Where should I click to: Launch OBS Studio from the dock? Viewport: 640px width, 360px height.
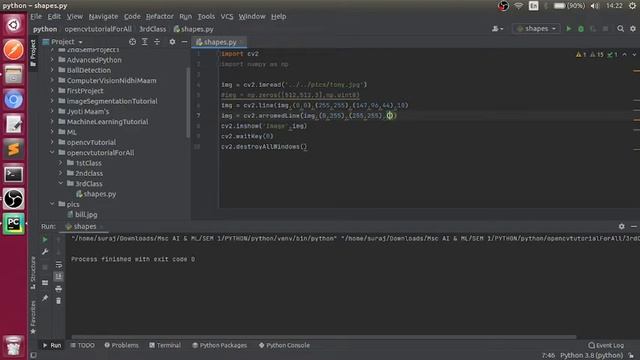(x=13, y=199)
